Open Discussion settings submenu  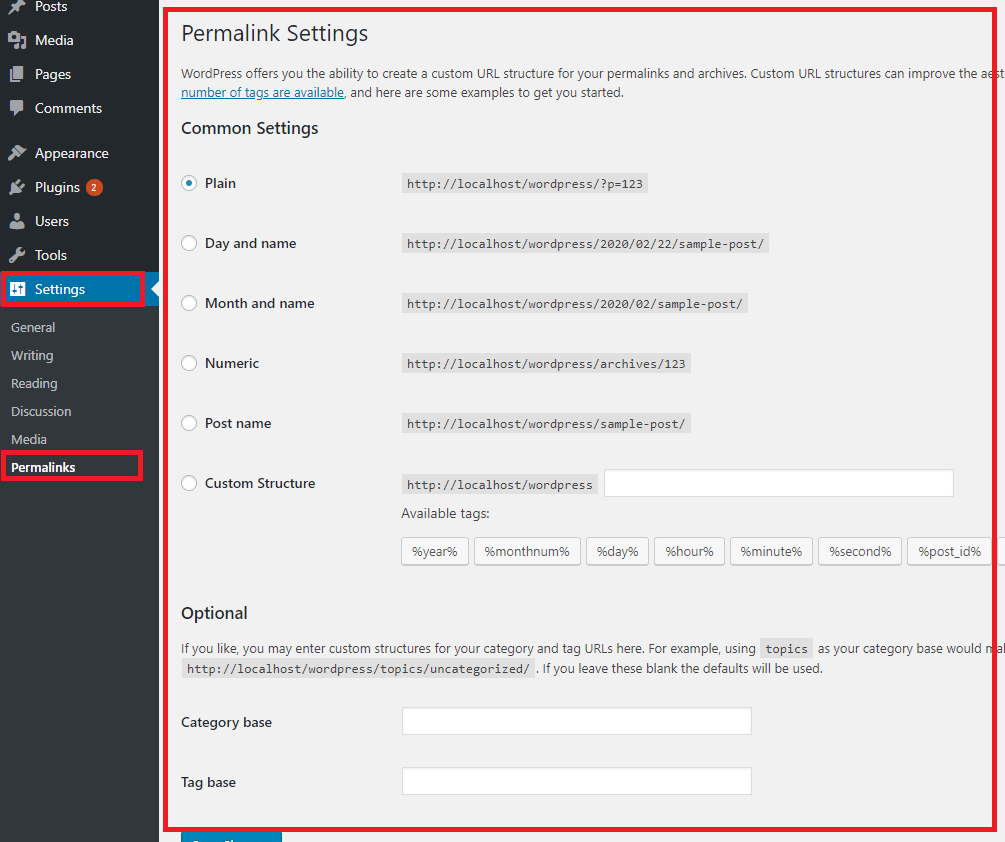(x=41, y=411)
